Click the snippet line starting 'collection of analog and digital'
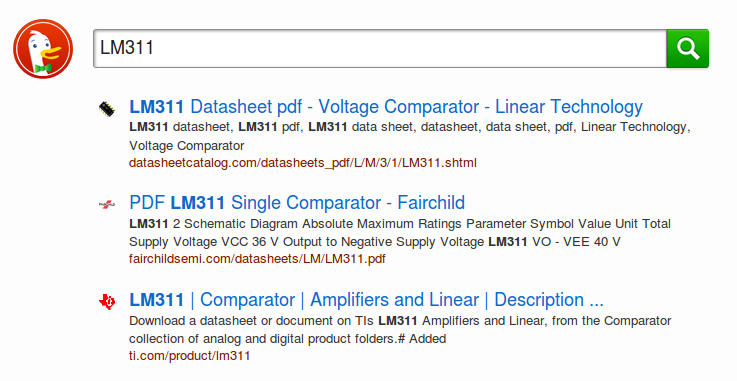This screenshot has width=737, height=381. click(x=287, y=339)
